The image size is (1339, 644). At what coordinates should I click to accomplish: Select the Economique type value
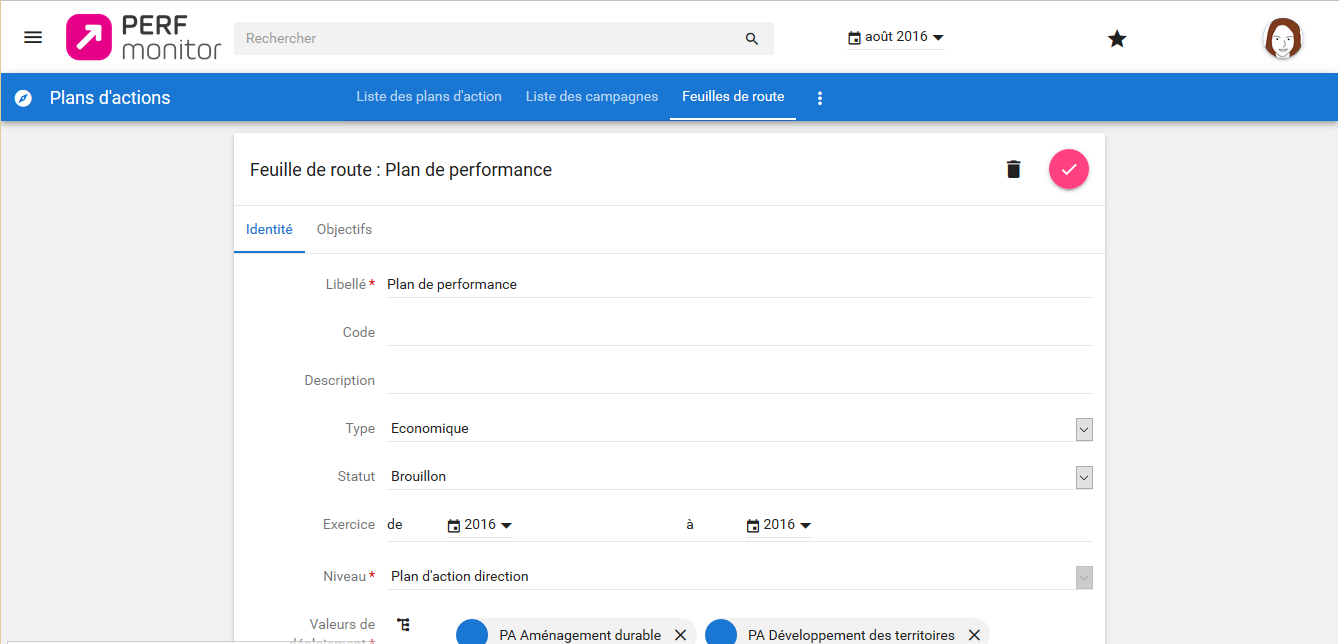pos(430,428)
